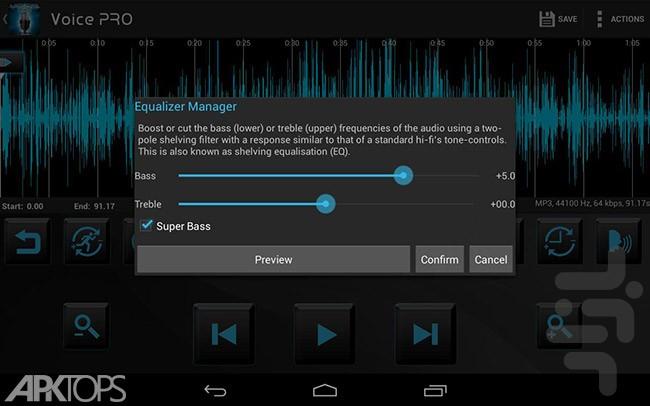Viewport: 650px width, 406px height.
Task: Click the Treble slider handle
Action: (325, 204)
